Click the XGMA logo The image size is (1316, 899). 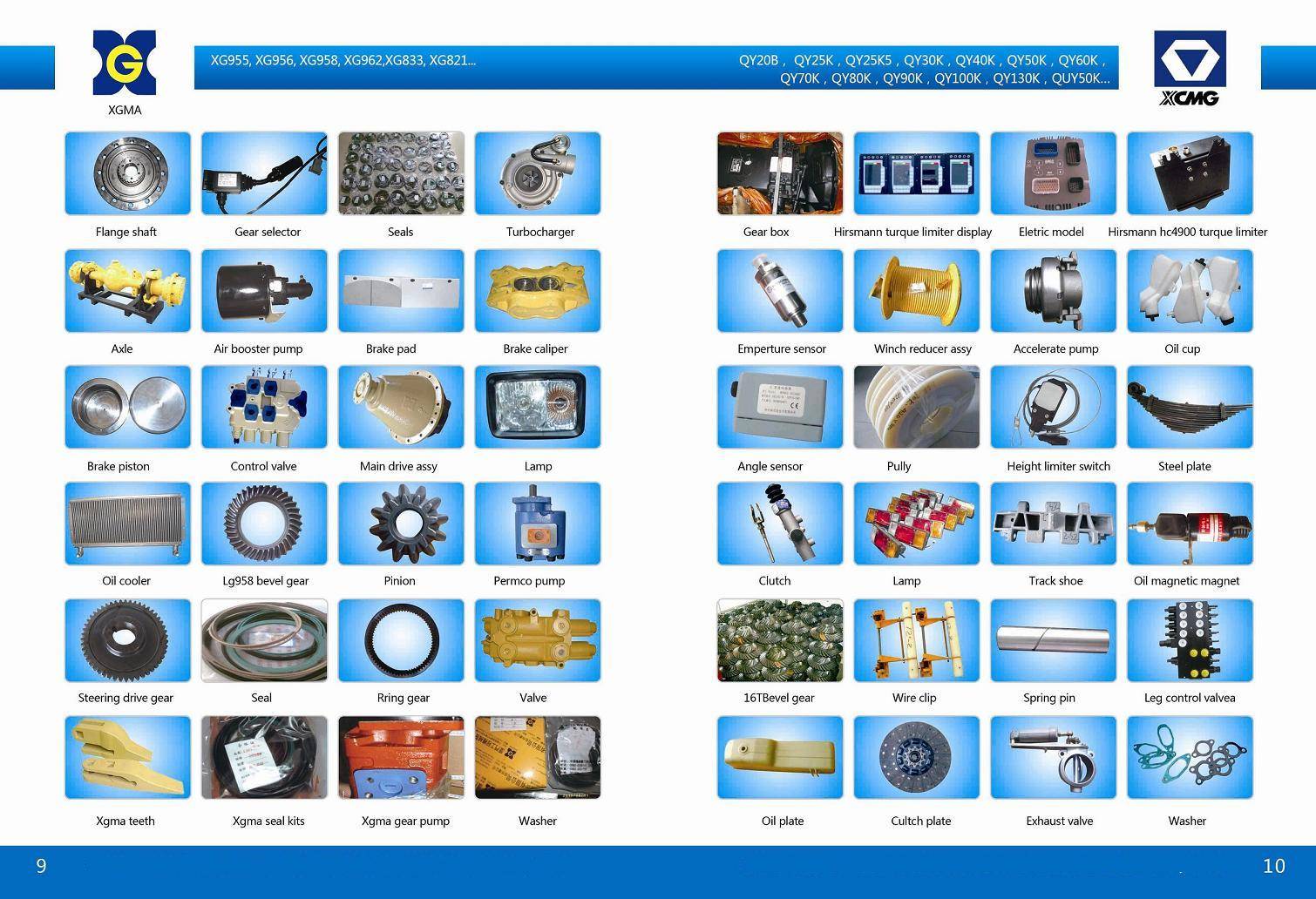[x=124, y=63]
